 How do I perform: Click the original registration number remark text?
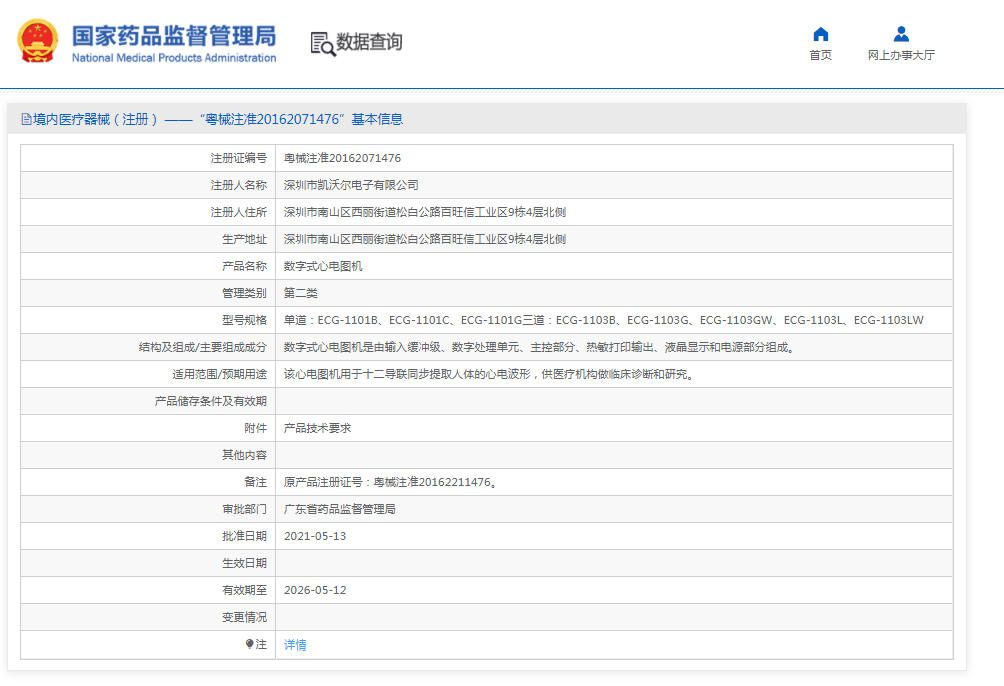point(390,482)
